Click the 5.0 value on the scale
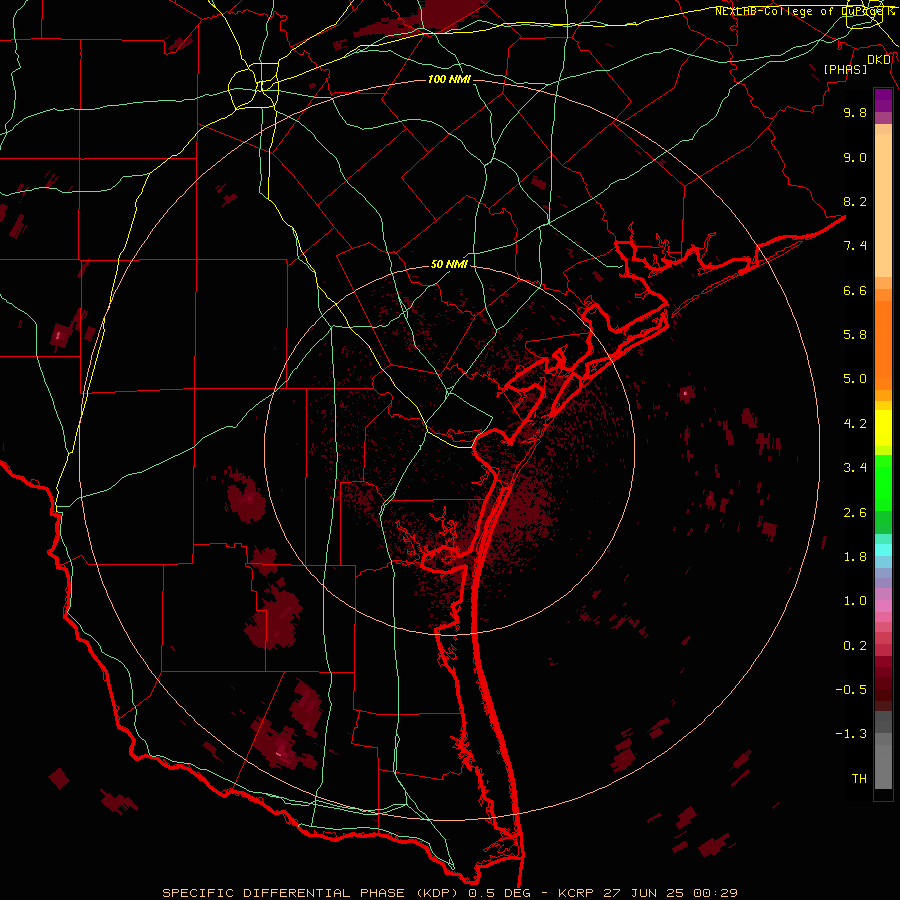This screenshot has width=900, height=900. (855, 379)
